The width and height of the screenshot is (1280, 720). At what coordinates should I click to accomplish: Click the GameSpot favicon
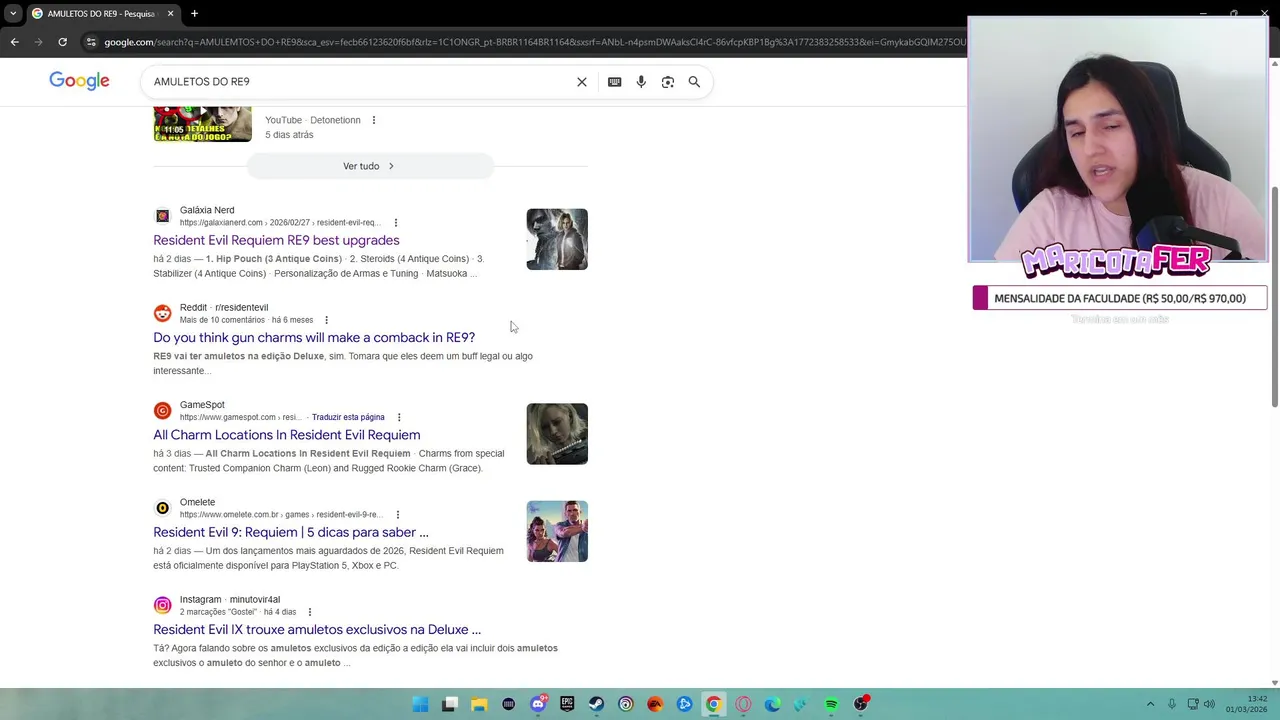click(162, 411)
